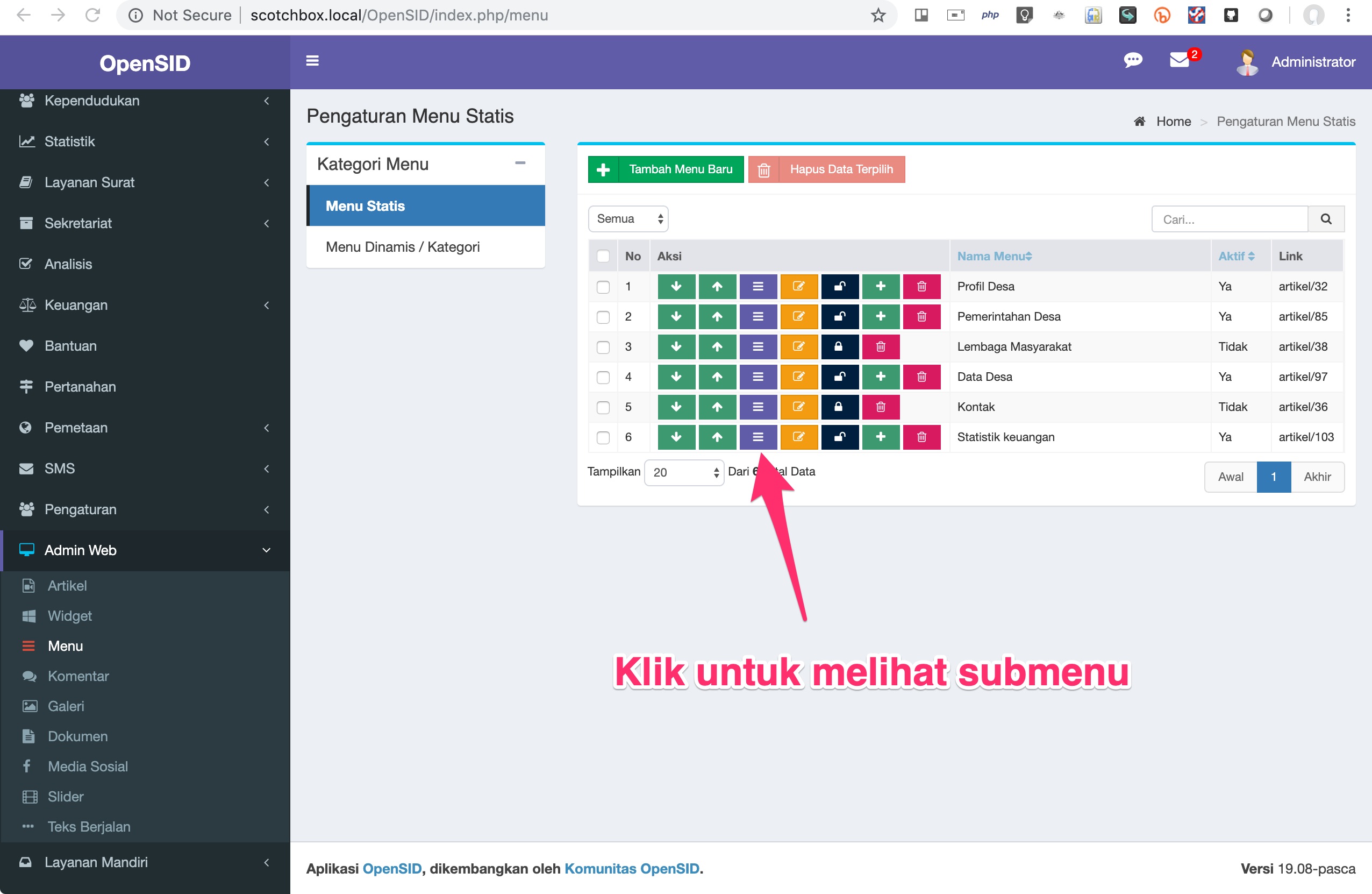Check the checkbox for row 3
The image size is (1372, 894).
[x=603, y=346]
